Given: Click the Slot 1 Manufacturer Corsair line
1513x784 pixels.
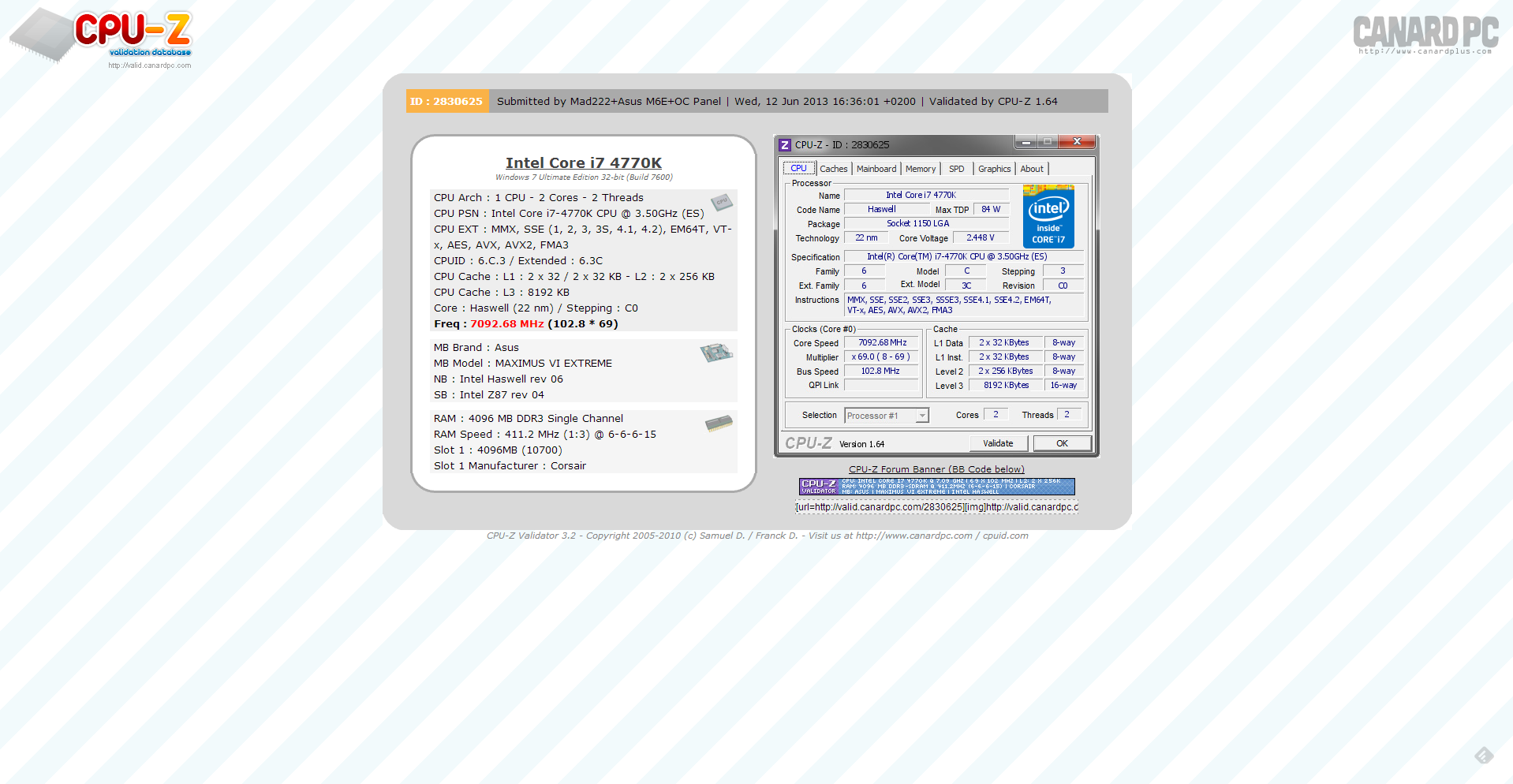Looking at the screenshot, I should pyautogui.click(x=510, y=466).
